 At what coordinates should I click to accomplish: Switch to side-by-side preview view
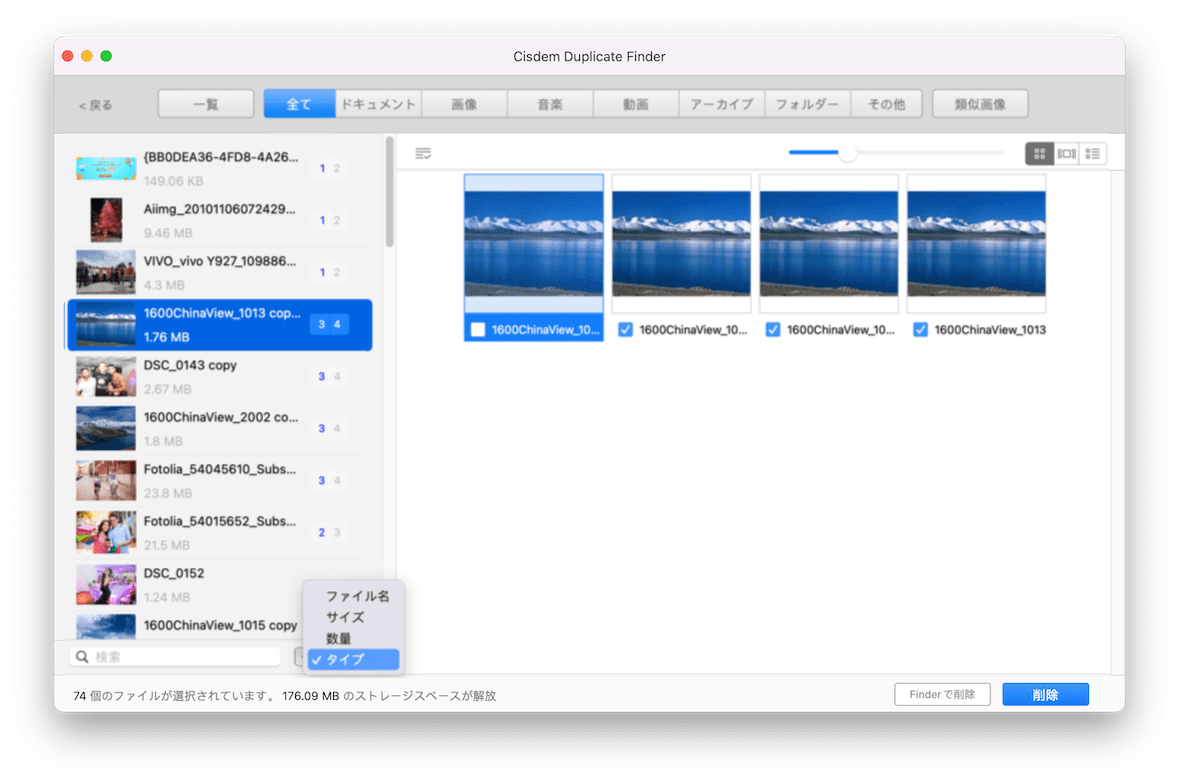(1066, 153)
